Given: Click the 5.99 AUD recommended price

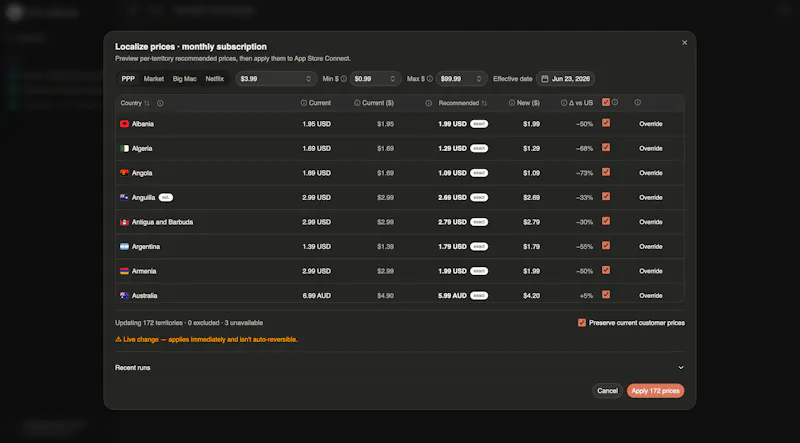Looking at the screenshot, I should pyautogui.click(x=452, y=296).
